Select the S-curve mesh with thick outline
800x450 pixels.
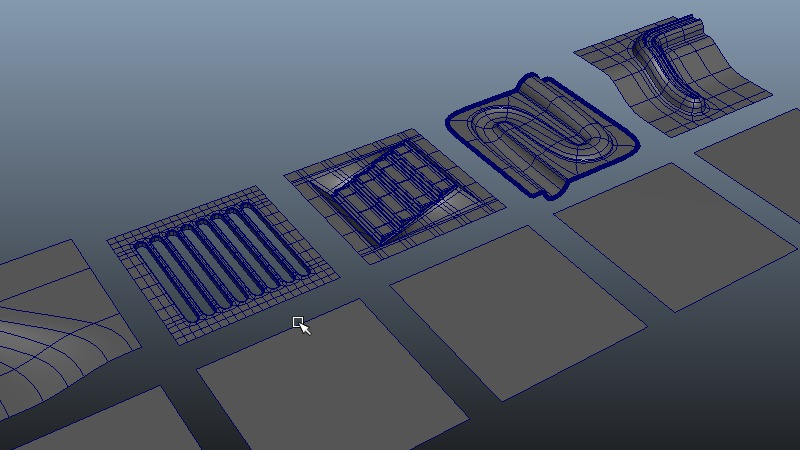click(540, 135)
